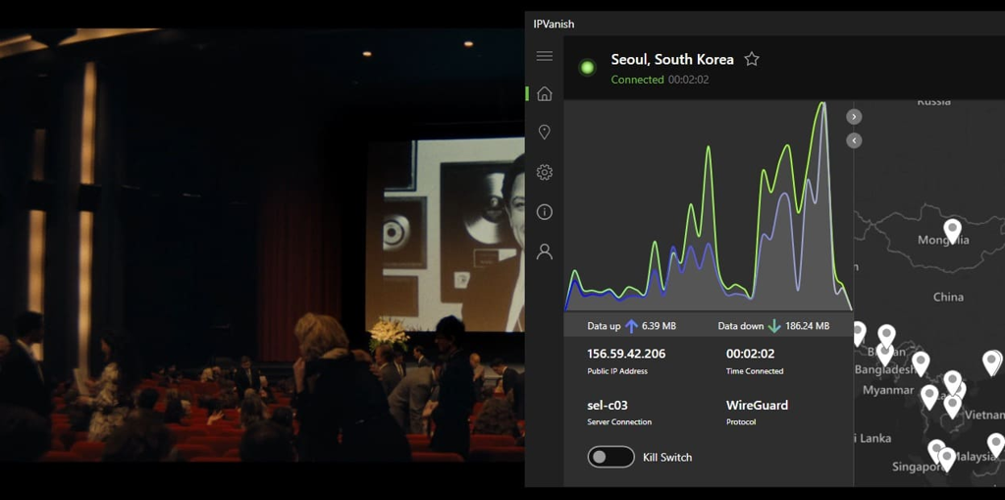Open the Account profile icon

pyautogui.click(x=544, y=252)
